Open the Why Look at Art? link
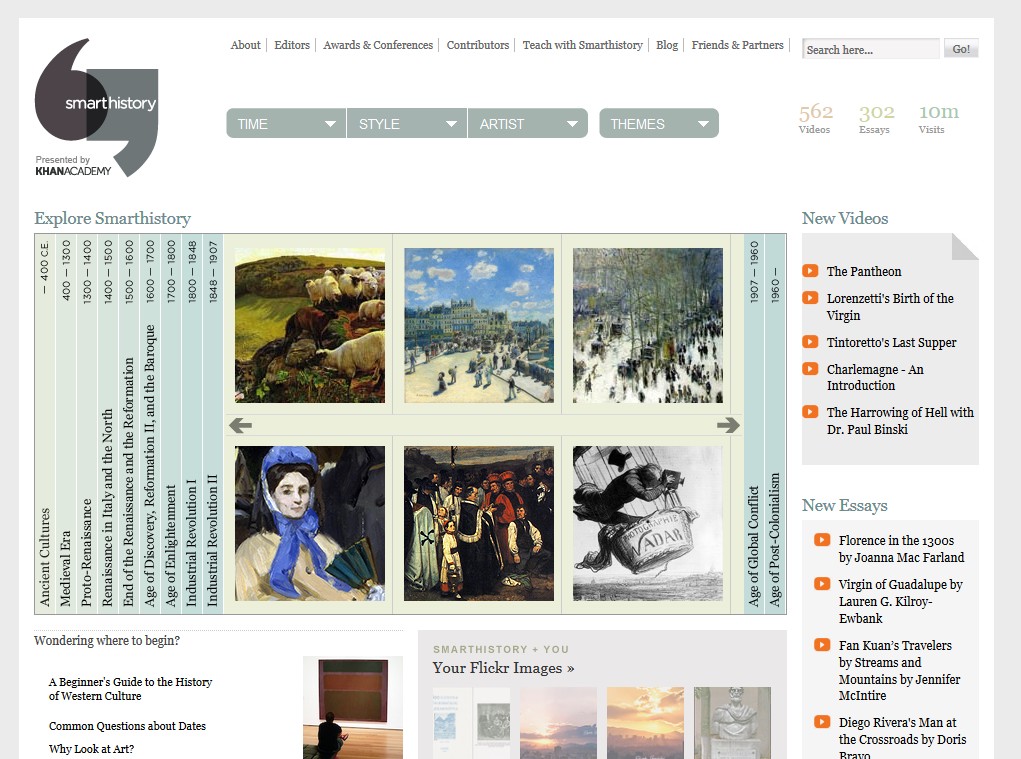The width and height of the screenshot is (1021, 759). (x=91, y=749)
